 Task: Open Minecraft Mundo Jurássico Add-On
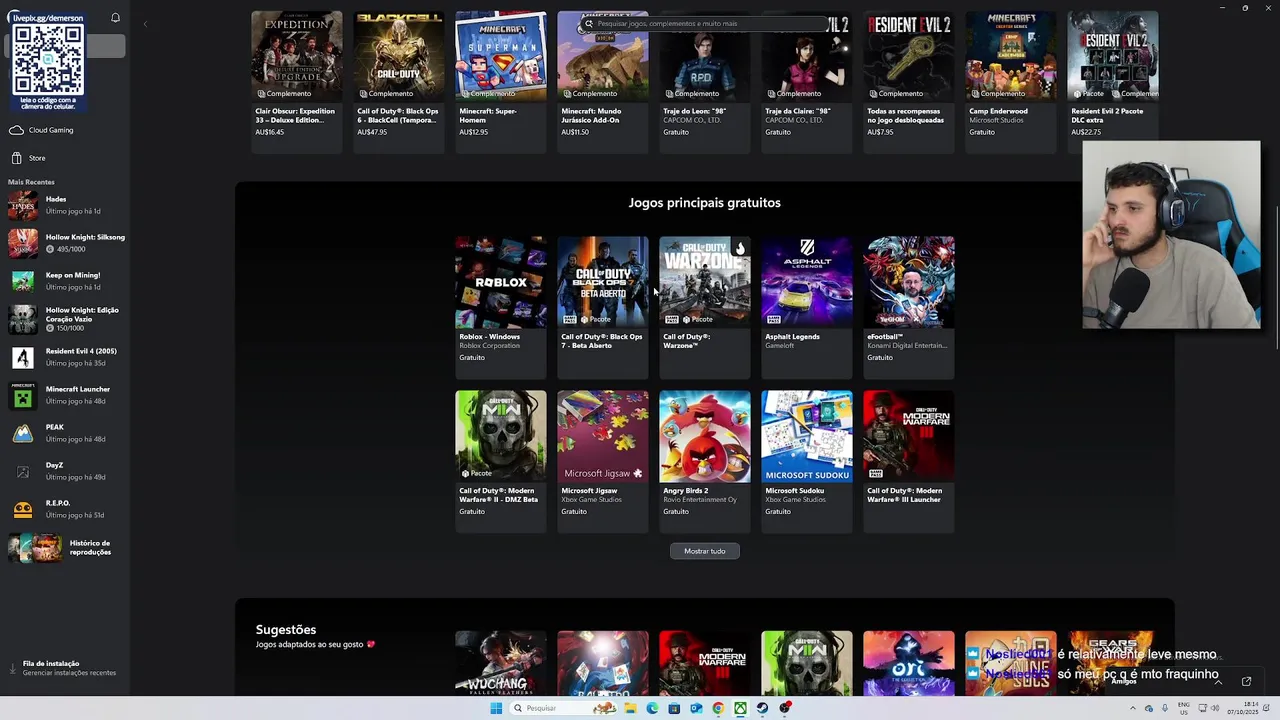pyautogui.click(x=603, y=81)
